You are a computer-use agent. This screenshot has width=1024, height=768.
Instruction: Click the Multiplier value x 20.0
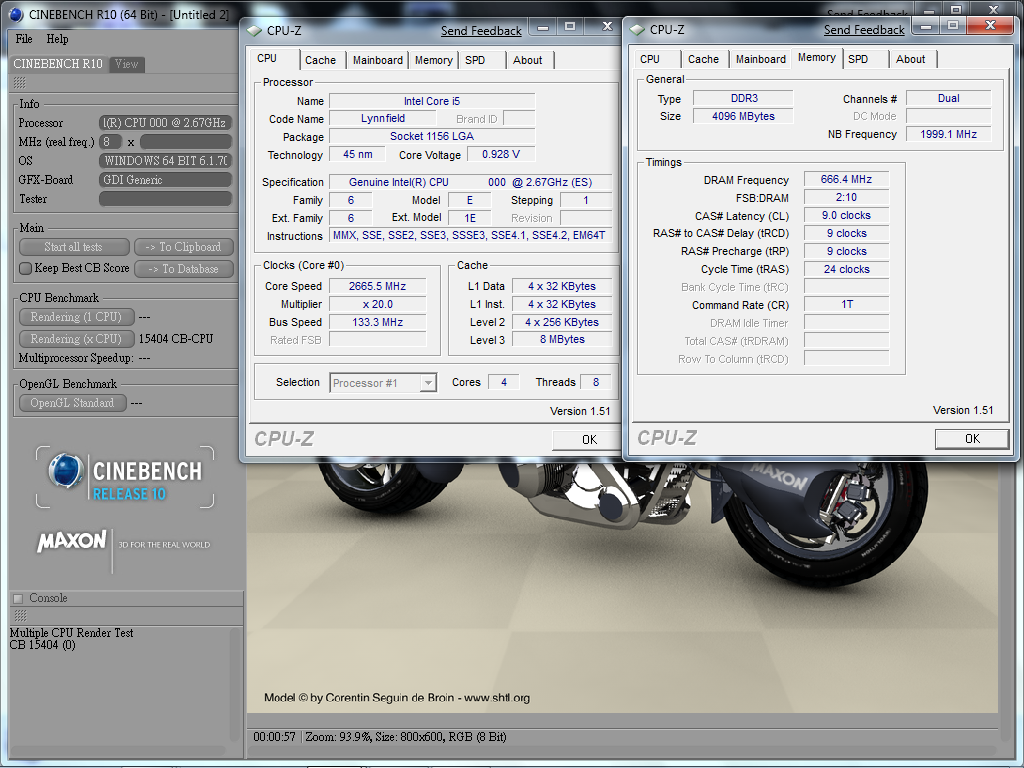pyautogui.click(x=377, y=304)
